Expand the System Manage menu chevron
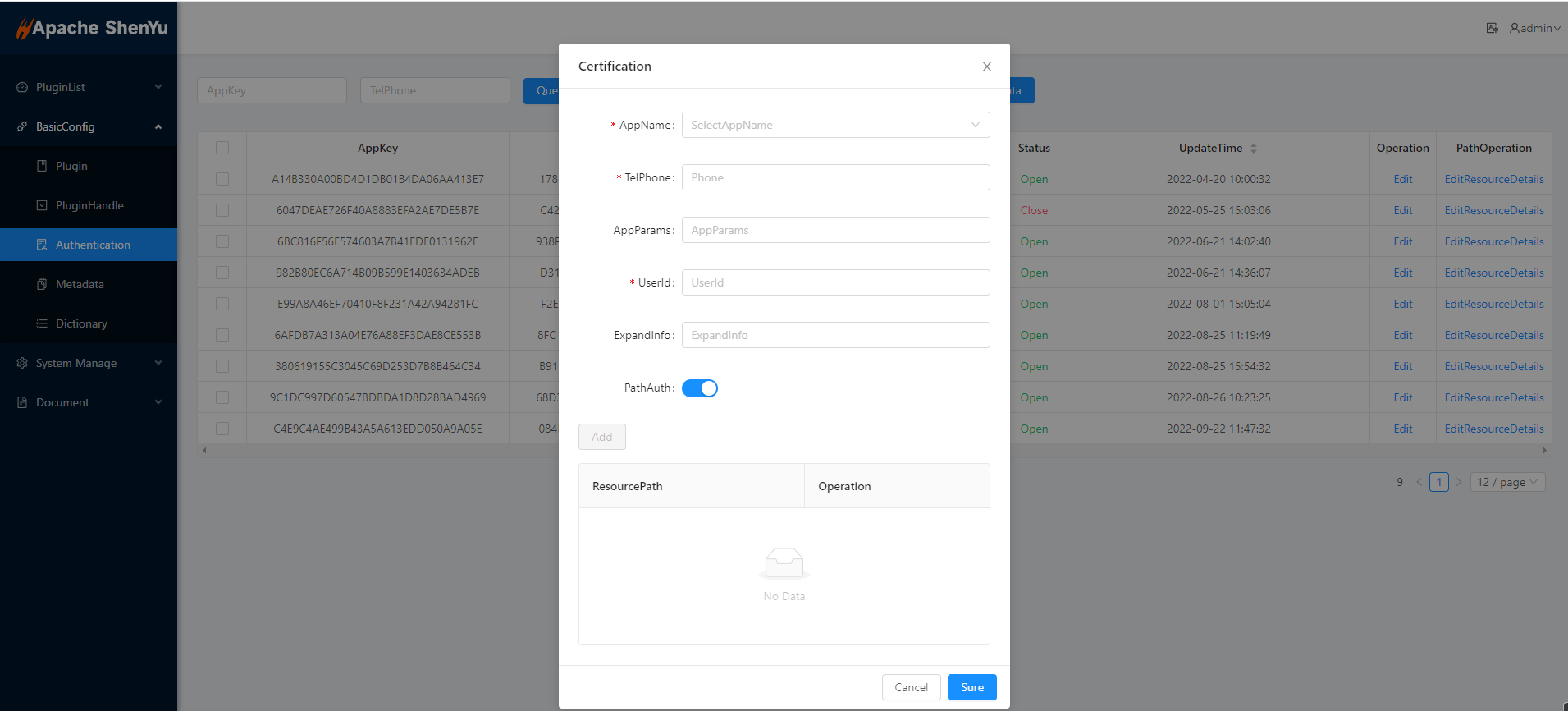 158,363
